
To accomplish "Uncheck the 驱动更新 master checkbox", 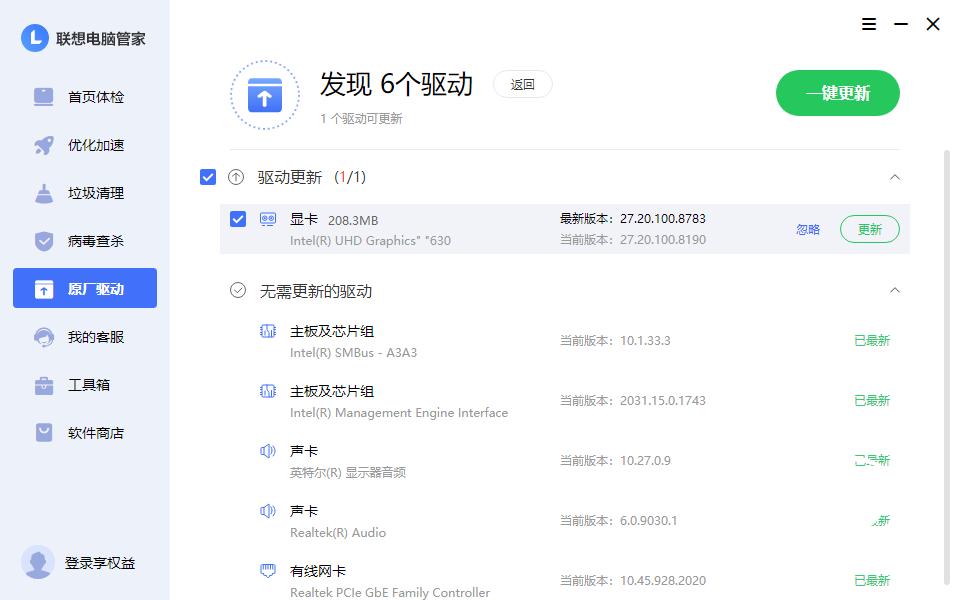I will (208, 176).
